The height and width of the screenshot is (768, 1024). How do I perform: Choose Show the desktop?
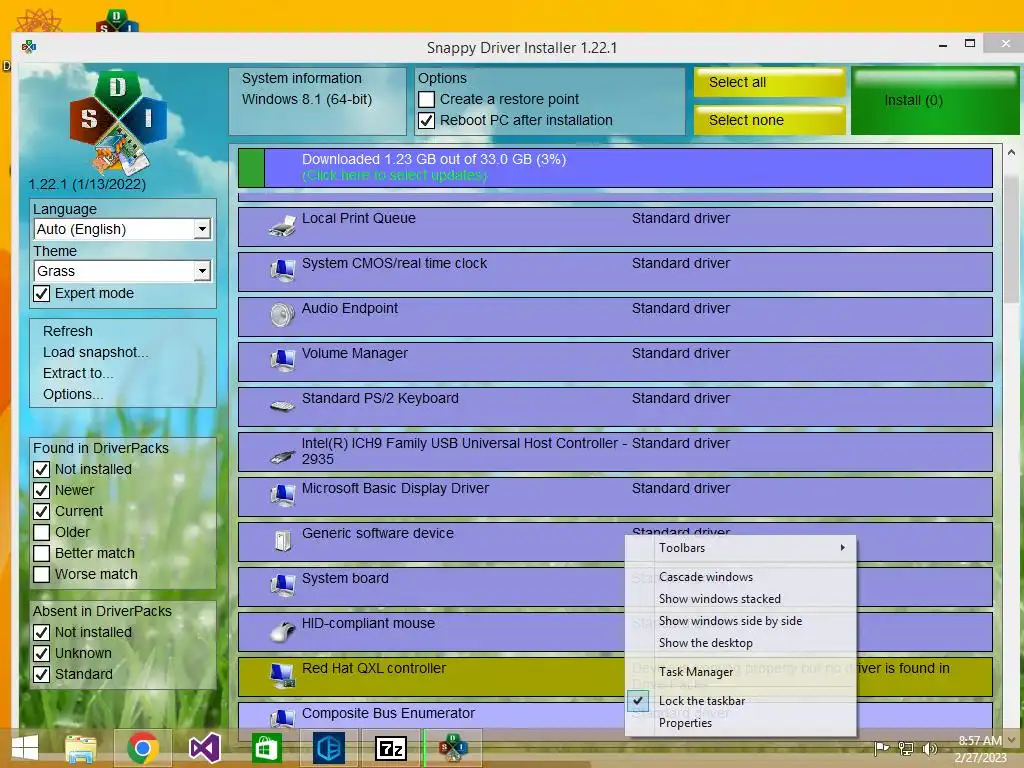[x=741, y=643]
